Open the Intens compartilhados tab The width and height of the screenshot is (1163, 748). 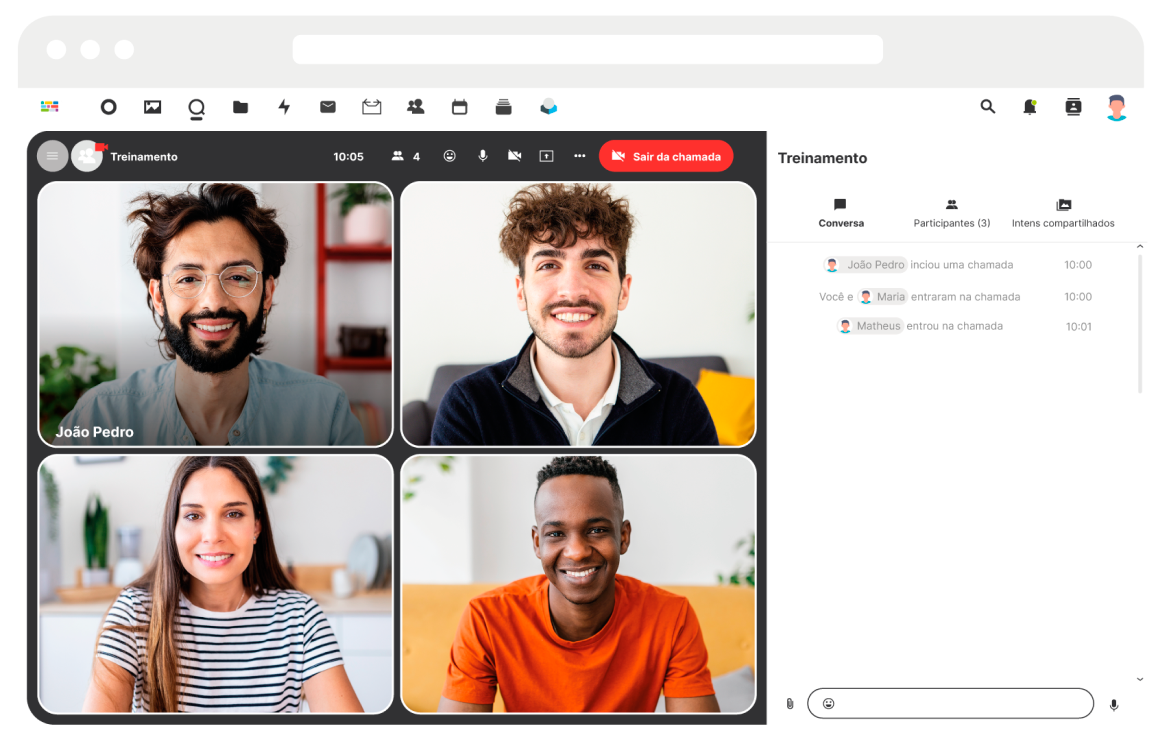tap(1062, 213)
